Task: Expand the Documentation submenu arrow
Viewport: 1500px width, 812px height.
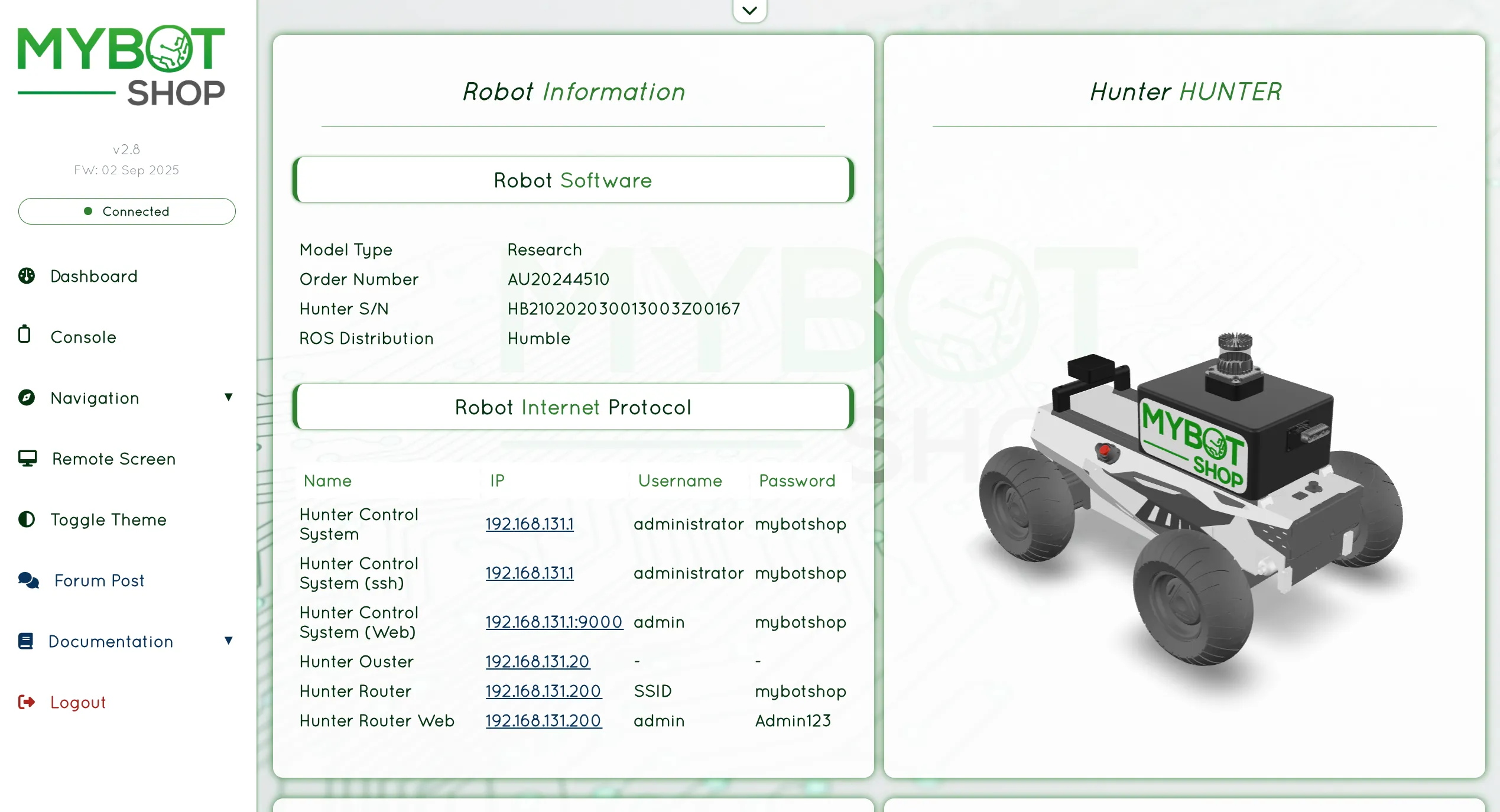Action: tap(229, 641)
